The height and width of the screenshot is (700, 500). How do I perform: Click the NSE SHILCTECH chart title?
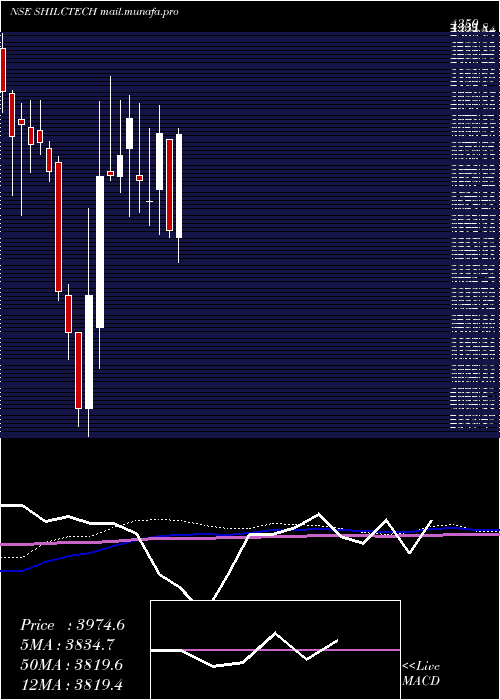[x=94, y=12]
